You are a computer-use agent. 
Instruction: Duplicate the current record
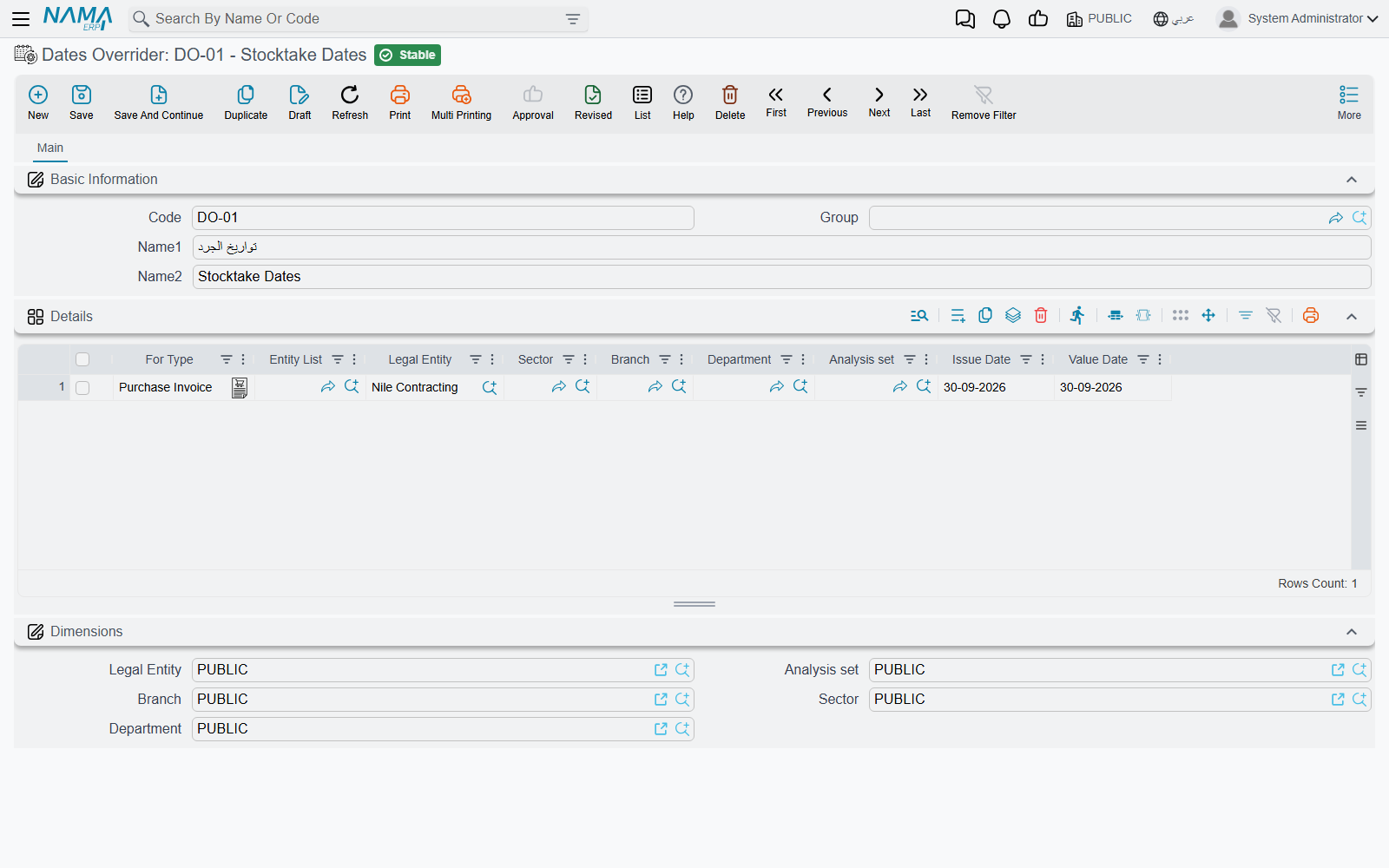(x=246, y=102)
